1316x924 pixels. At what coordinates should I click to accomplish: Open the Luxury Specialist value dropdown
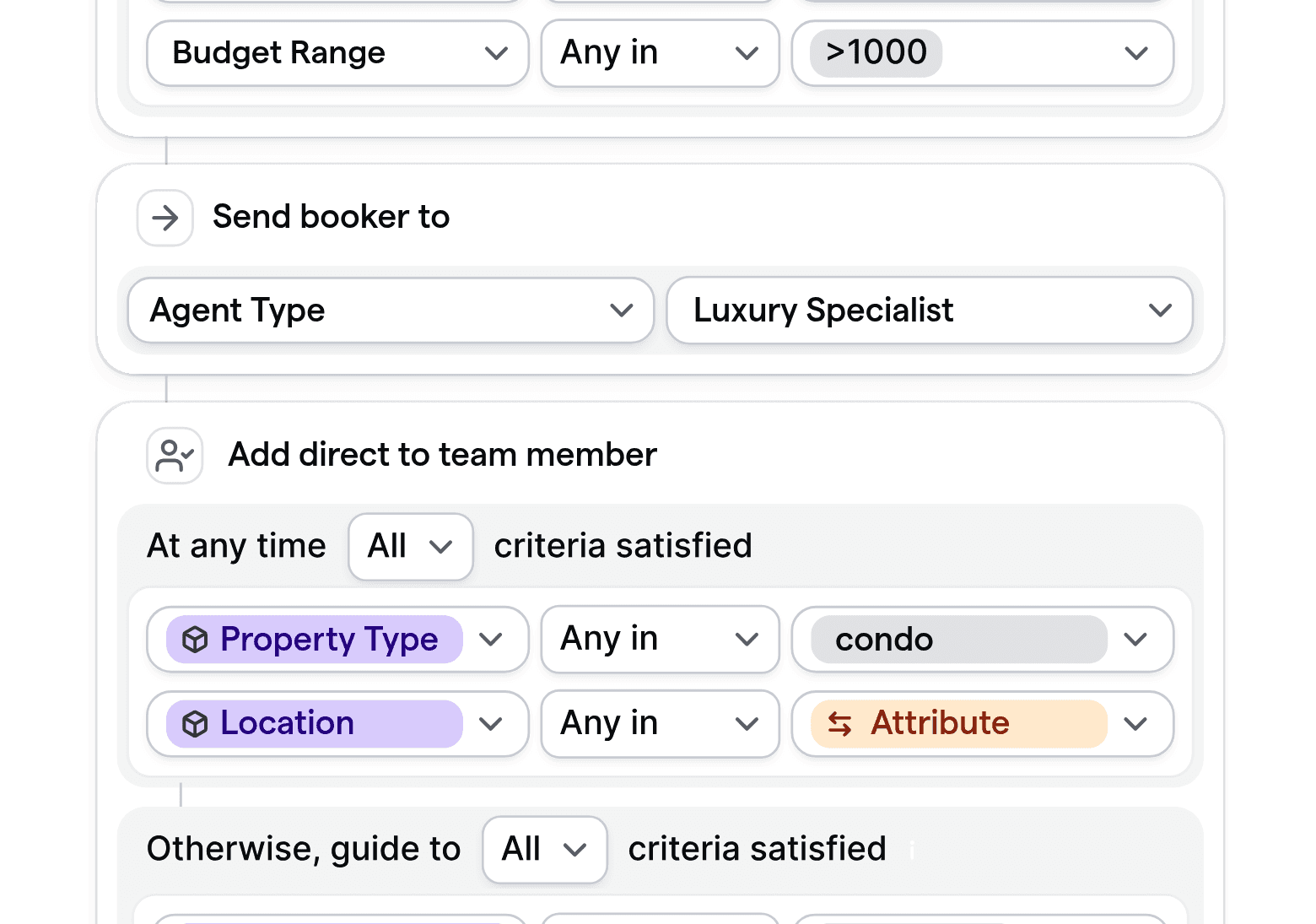pos(1161,311)
